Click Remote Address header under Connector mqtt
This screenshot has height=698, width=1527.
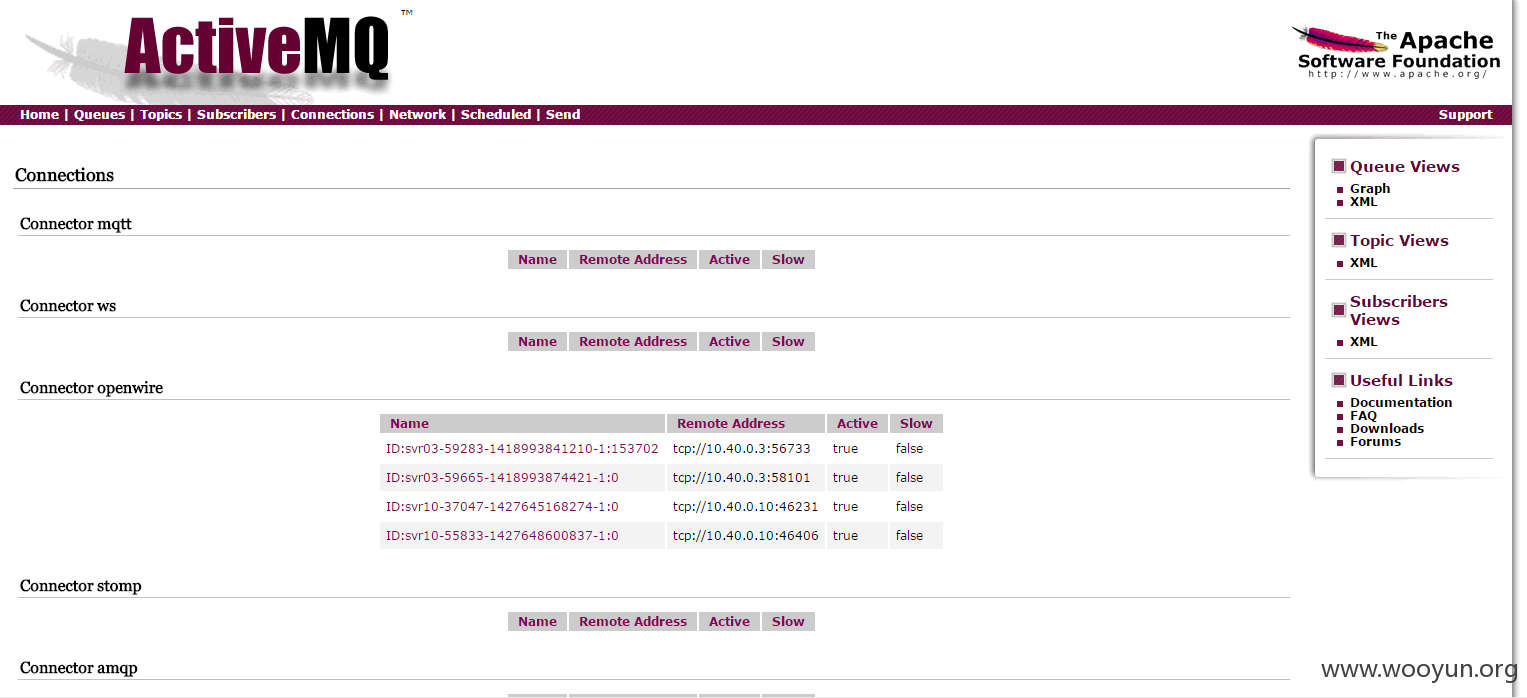633,259
